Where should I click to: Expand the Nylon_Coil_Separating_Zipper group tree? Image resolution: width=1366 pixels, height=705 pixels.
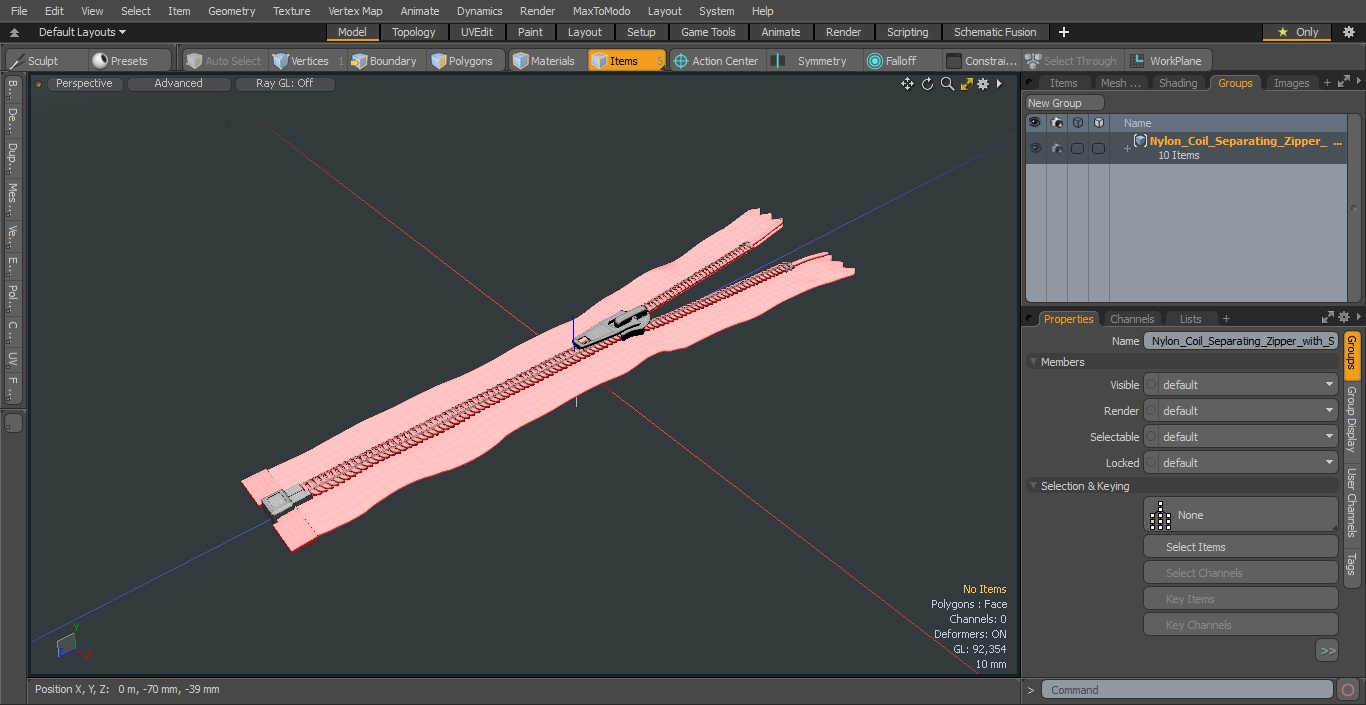1127,149
